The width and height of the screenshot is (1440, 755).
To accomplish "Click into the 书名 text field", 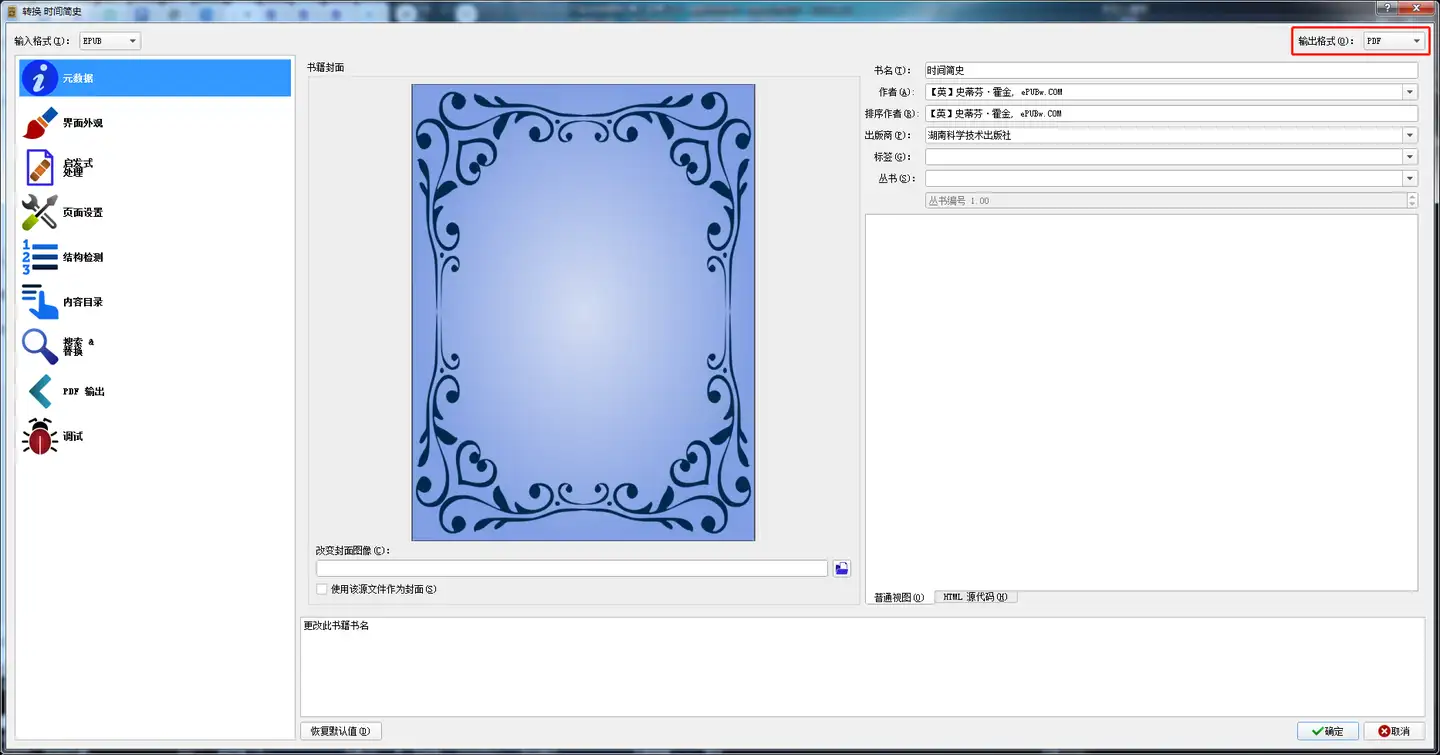I will [x=1171, y=70].
